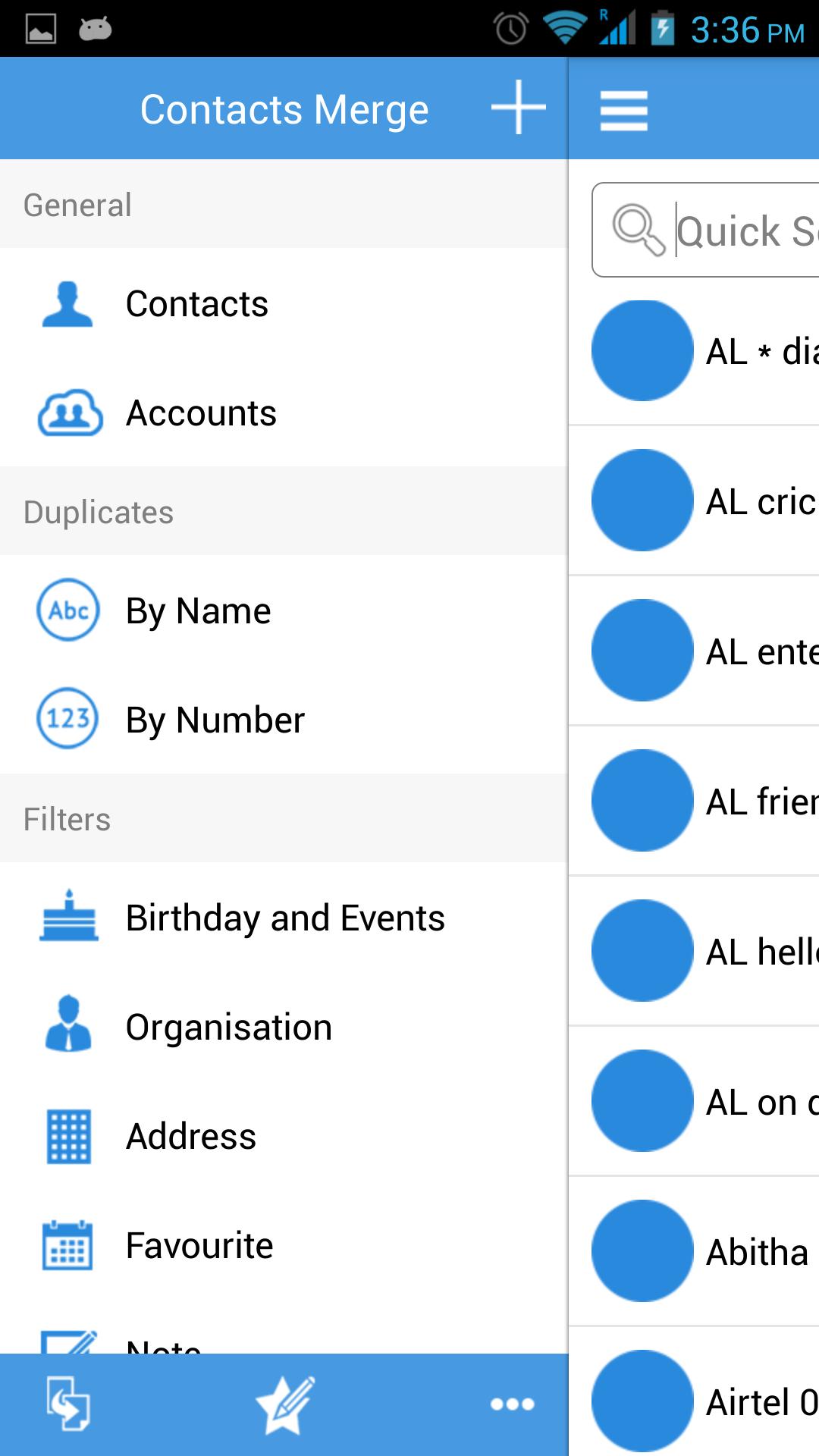This screenshot has height=1456, width=819.
Task: Open the Abitha contact entry
Action: [x=757, y=1252]
